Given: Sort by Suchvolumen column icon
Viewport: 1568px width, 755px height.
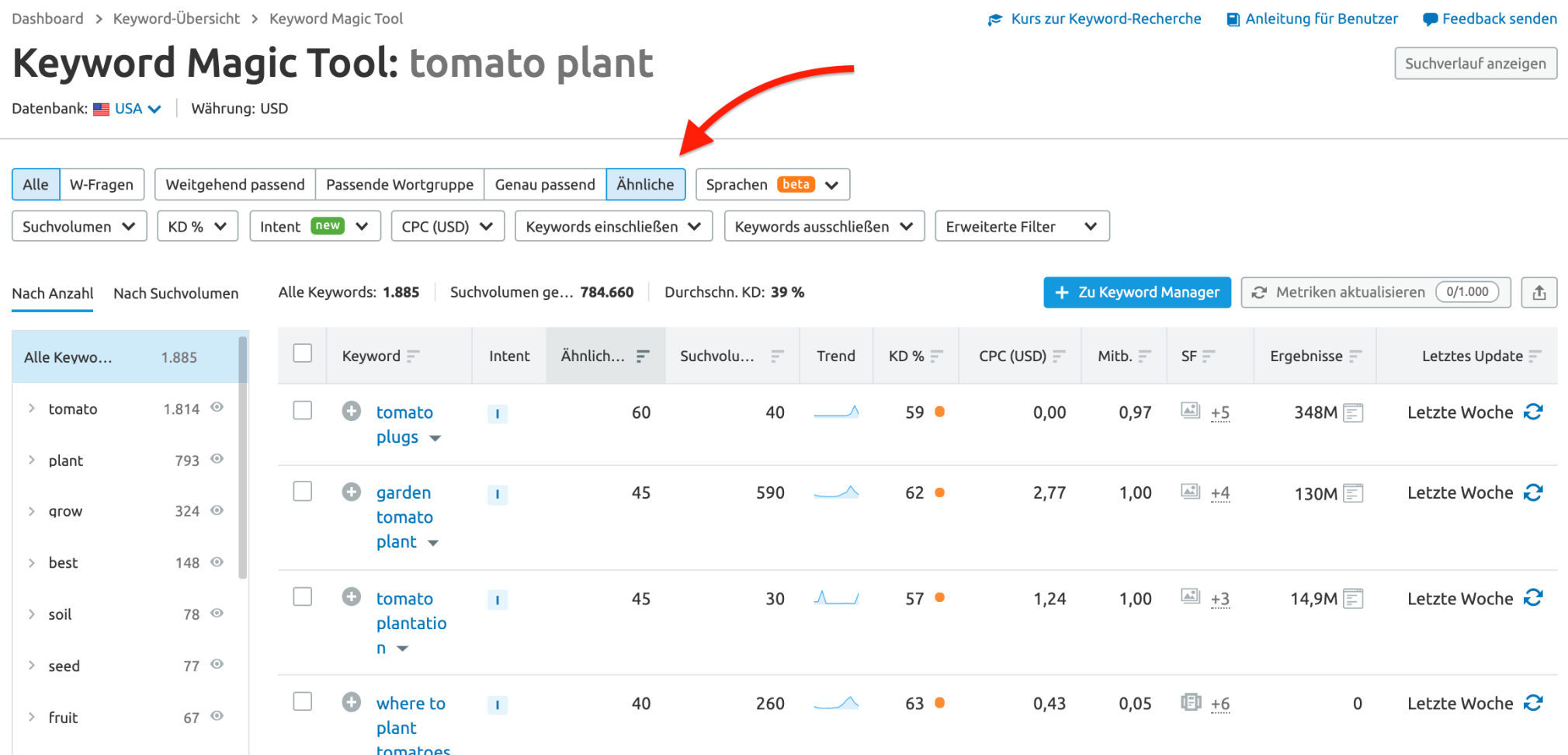Looking at the screenshot, I should coord(777,356).
